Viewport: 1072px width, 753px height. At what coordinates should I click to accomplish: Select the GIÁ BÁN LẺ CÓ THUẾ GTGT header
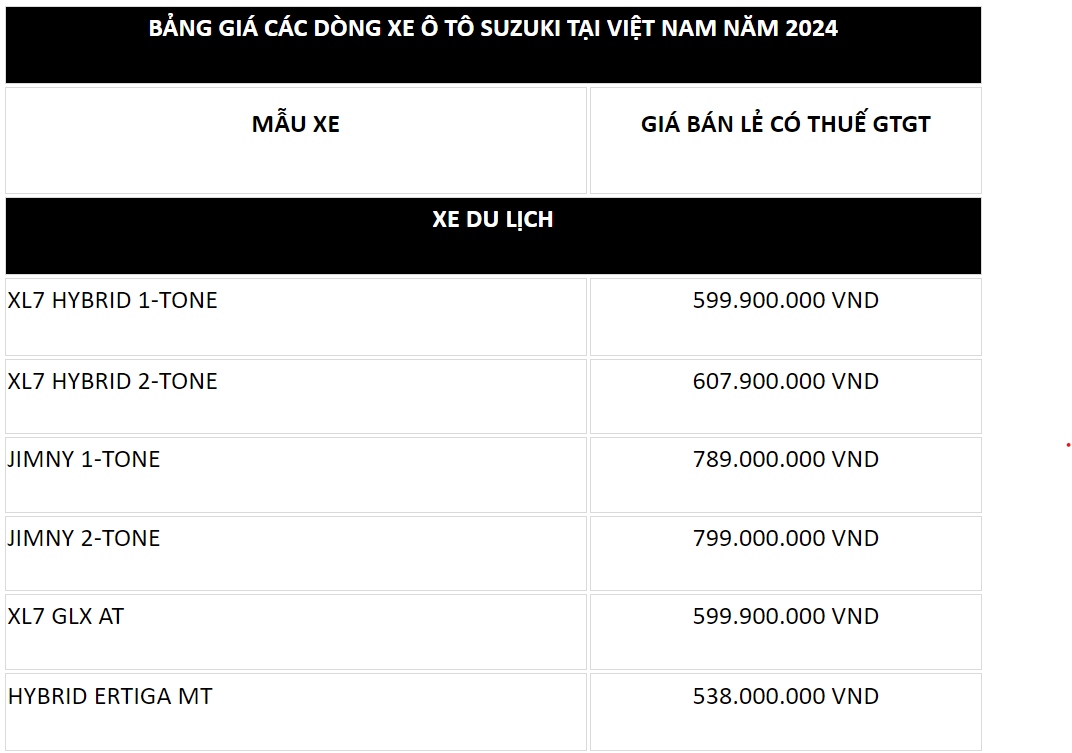point(786,140)
